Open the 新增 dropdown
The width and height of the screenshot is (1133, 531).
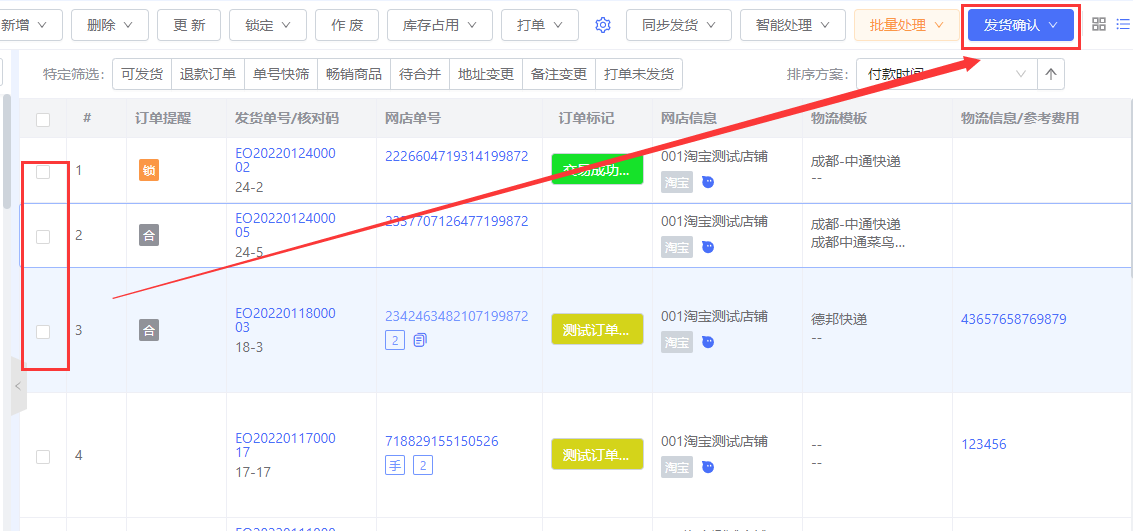coord(31,25)
